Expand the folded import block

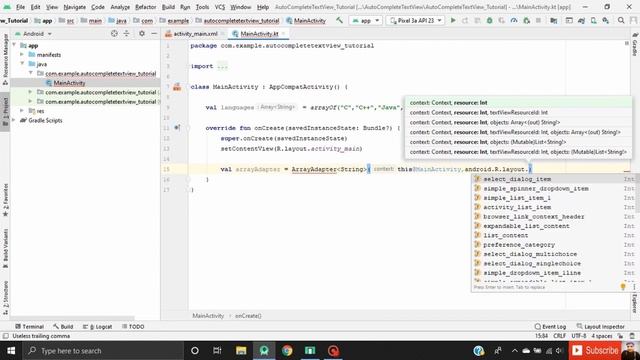[222, 66]
